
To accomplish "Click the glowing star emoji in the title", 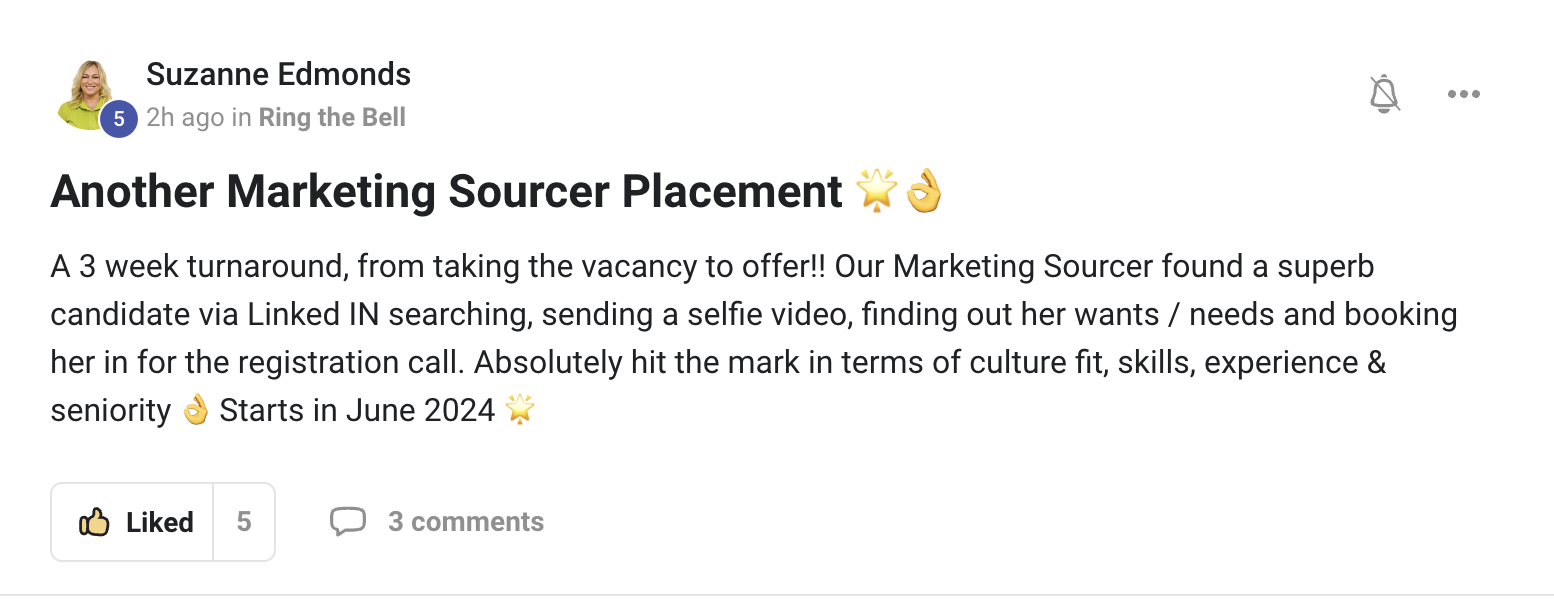I will [x=876, y=191].
